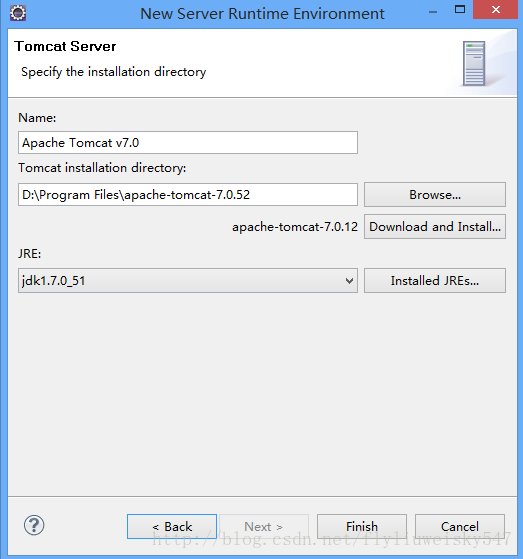
Task: Close the dialog with red X
Action: point(496,10)
